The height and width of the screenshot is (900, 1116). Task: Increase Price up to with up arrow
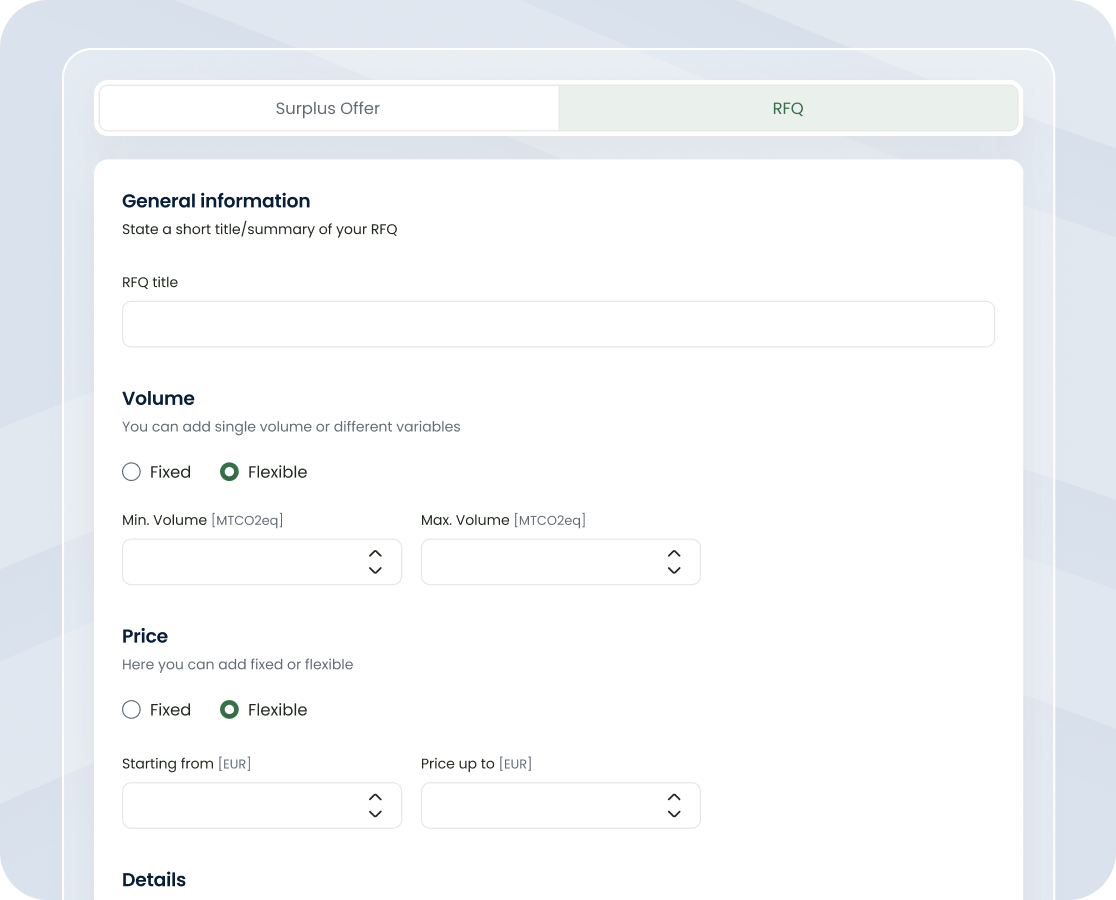point(674,797)
